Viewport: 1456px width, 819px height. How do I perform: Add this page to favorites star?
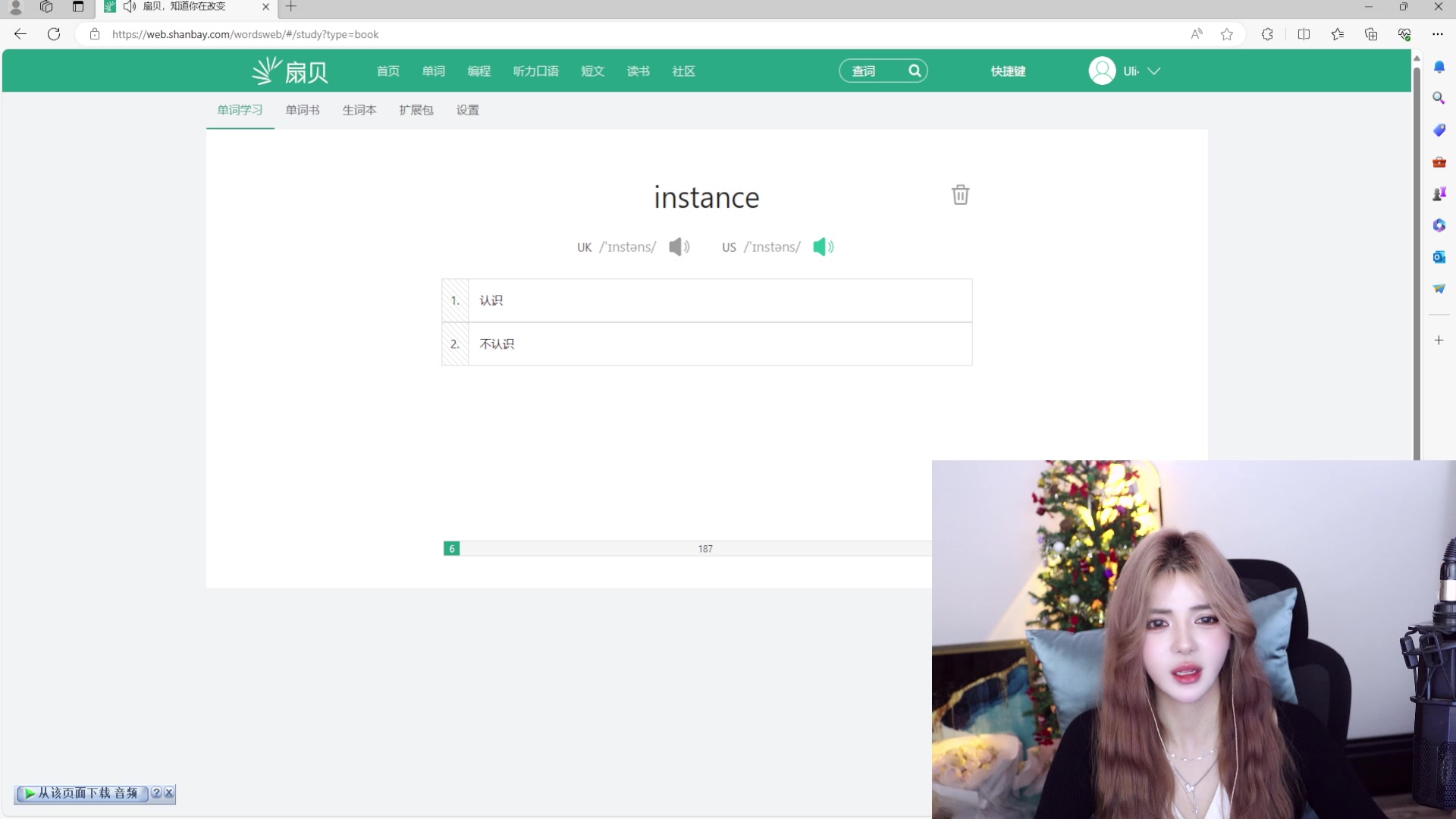pos(1227,34)
